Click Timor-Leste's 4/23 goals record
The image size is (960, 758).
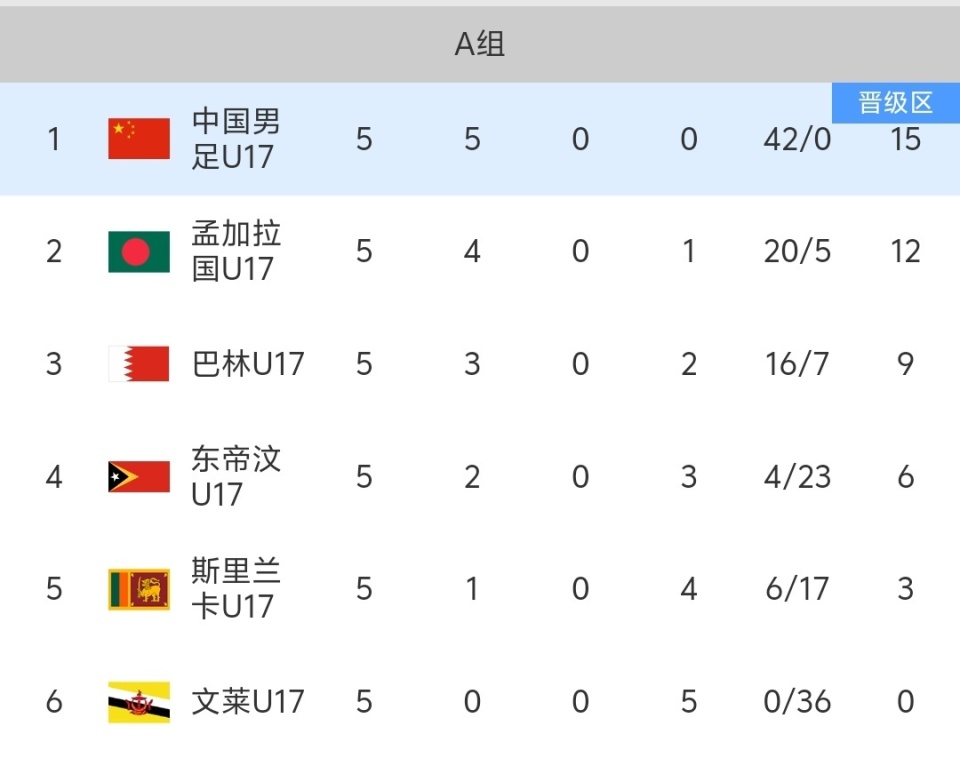click(x=797, y=476)
